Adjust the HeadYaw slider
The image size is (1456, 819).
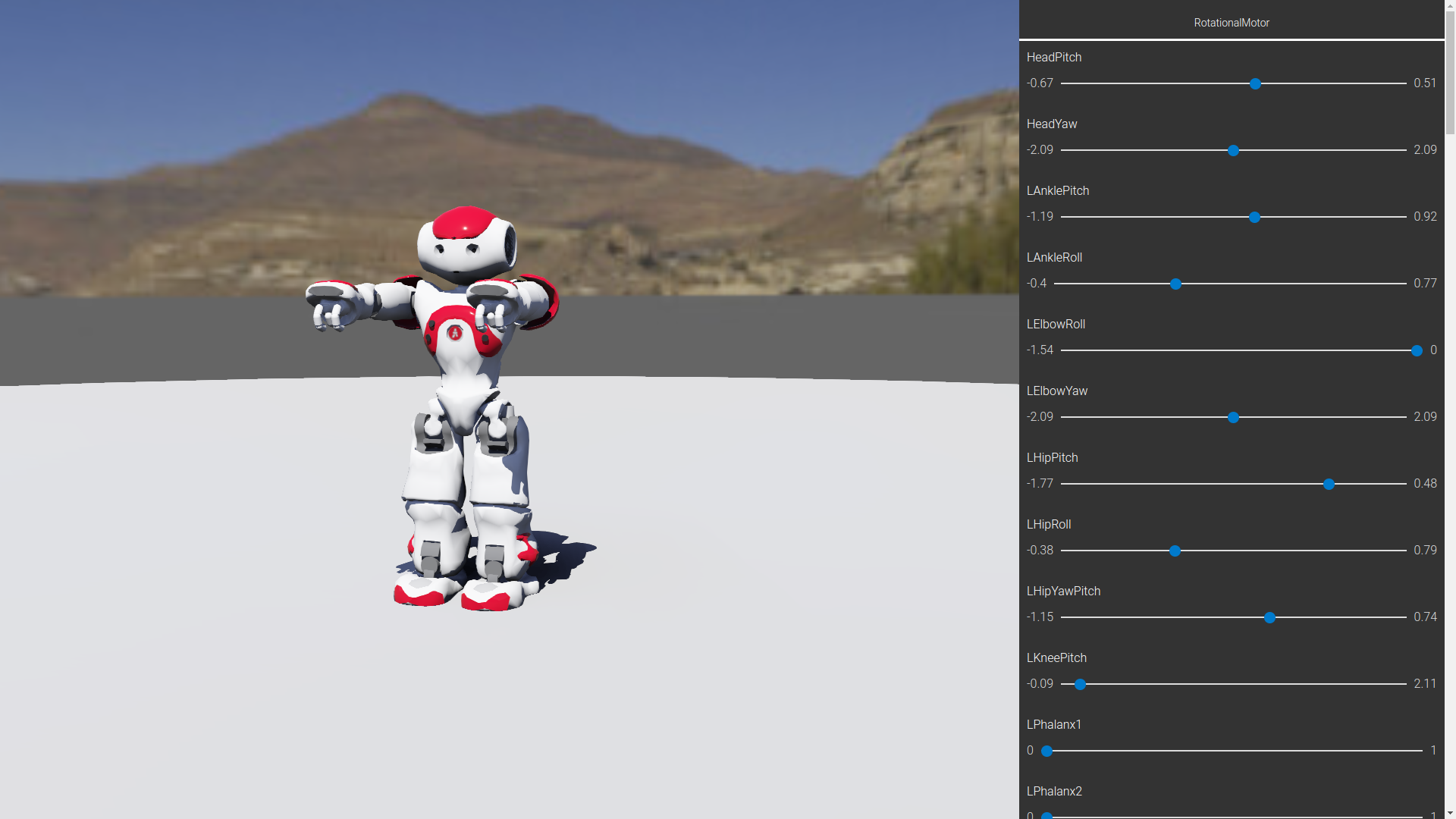(1232, 151)
